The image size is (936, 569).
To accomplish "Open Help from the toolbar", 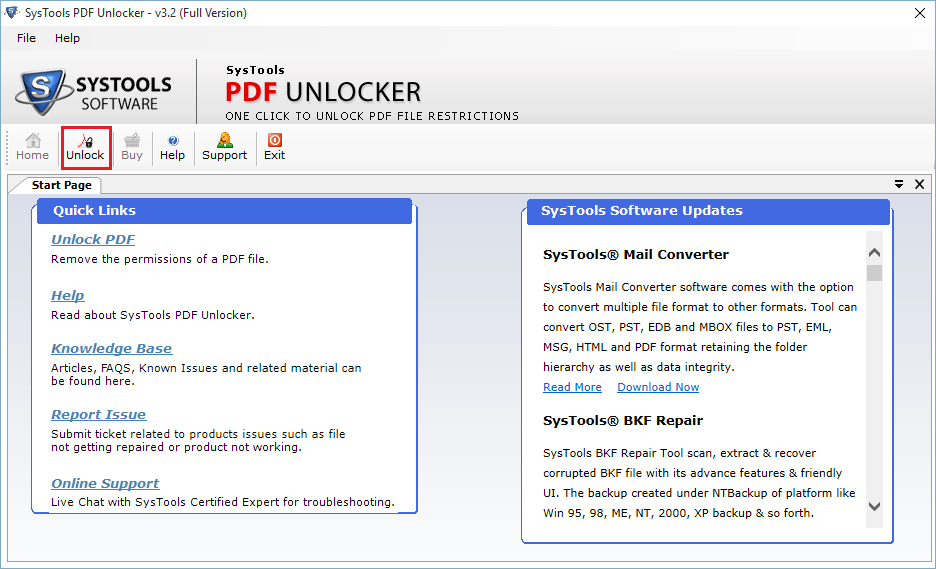I will tap(172, 147).
